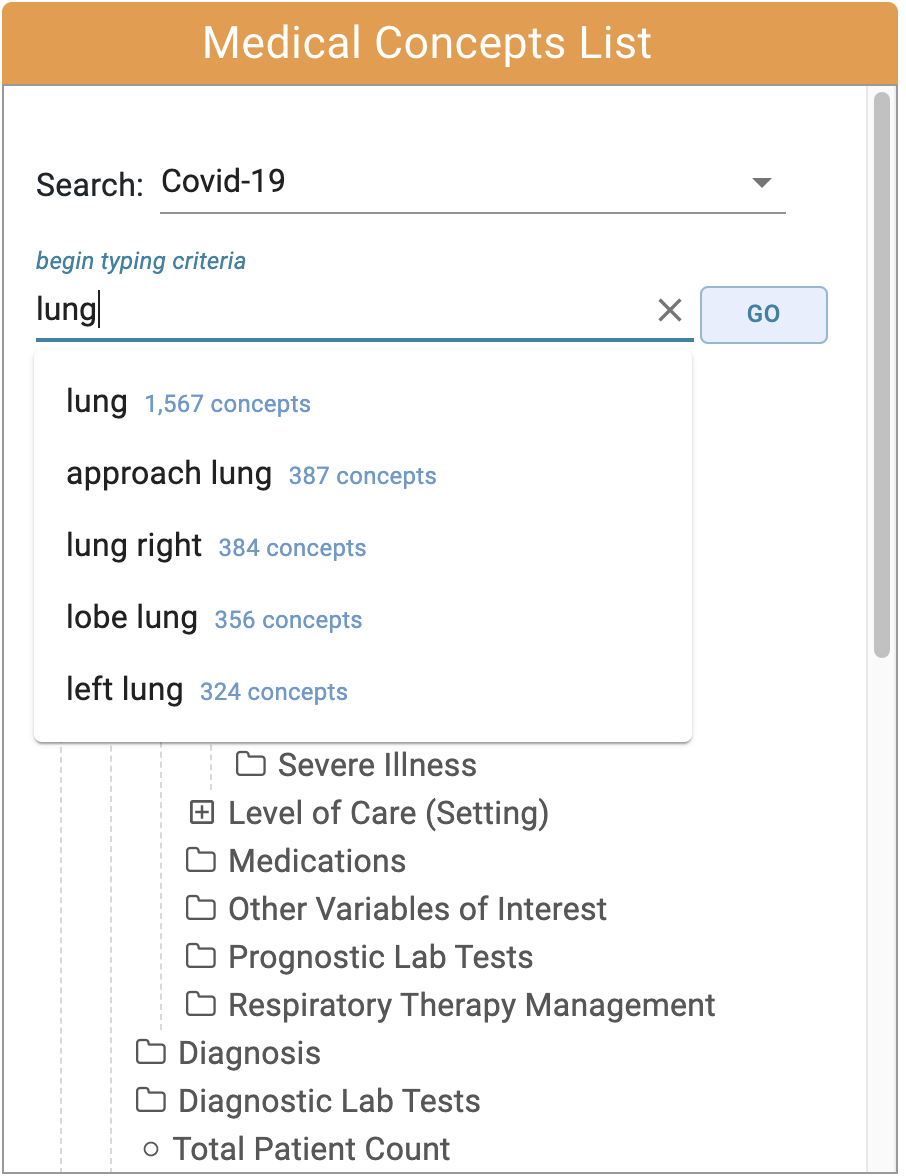Open the Covid-19 search dropdown arrow

pyautogui.click(x=762, y=182)
